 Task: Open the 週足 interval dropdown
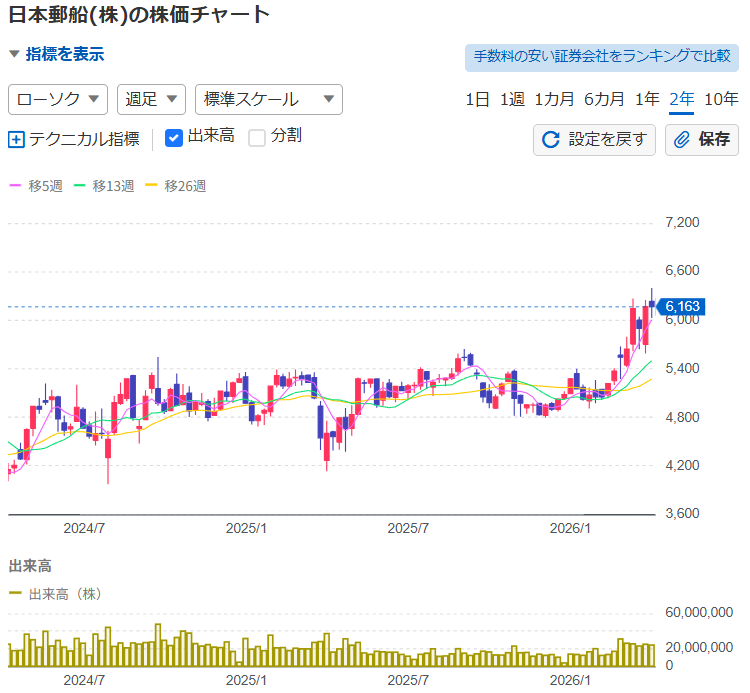tap(151, 99)
